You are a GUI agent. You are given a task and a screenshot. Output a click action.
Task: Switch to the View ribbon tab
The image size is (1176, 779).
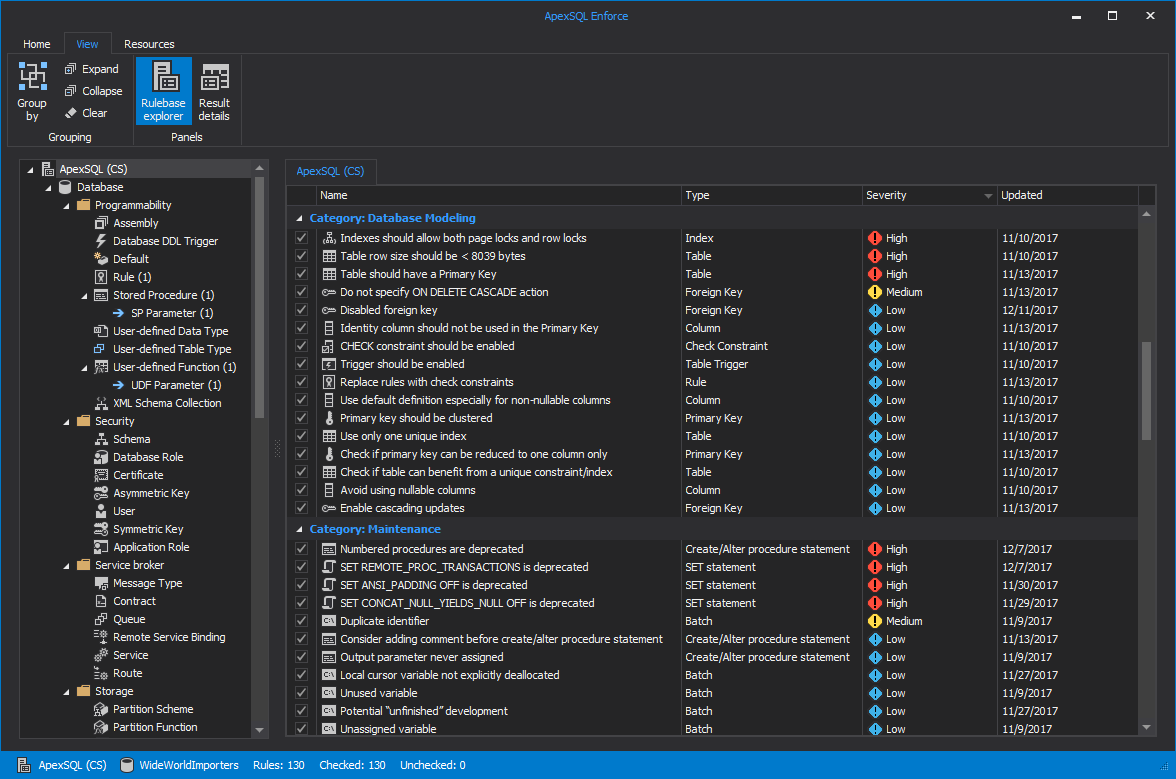point(87,44)
